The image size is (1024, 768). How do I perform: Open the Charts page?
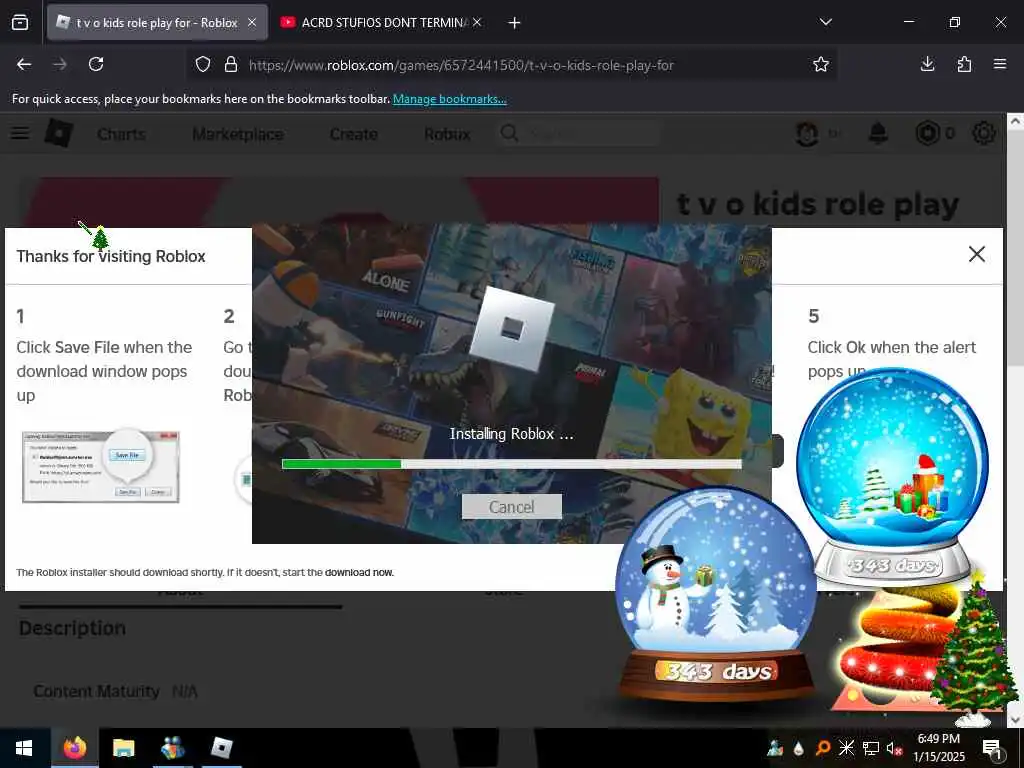(x=121, y=134)
